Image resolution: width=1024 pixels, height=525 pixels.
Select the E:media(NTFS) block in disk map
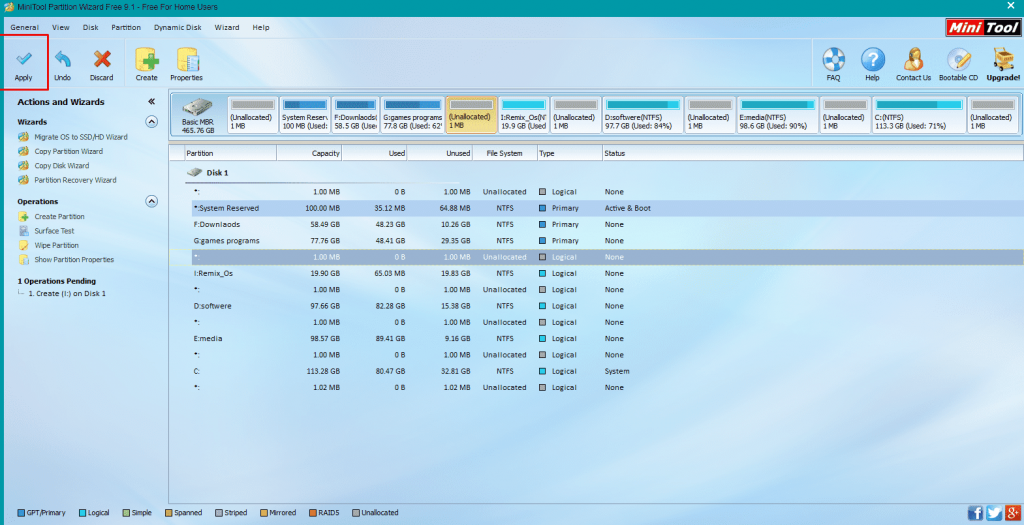point(778,115)
